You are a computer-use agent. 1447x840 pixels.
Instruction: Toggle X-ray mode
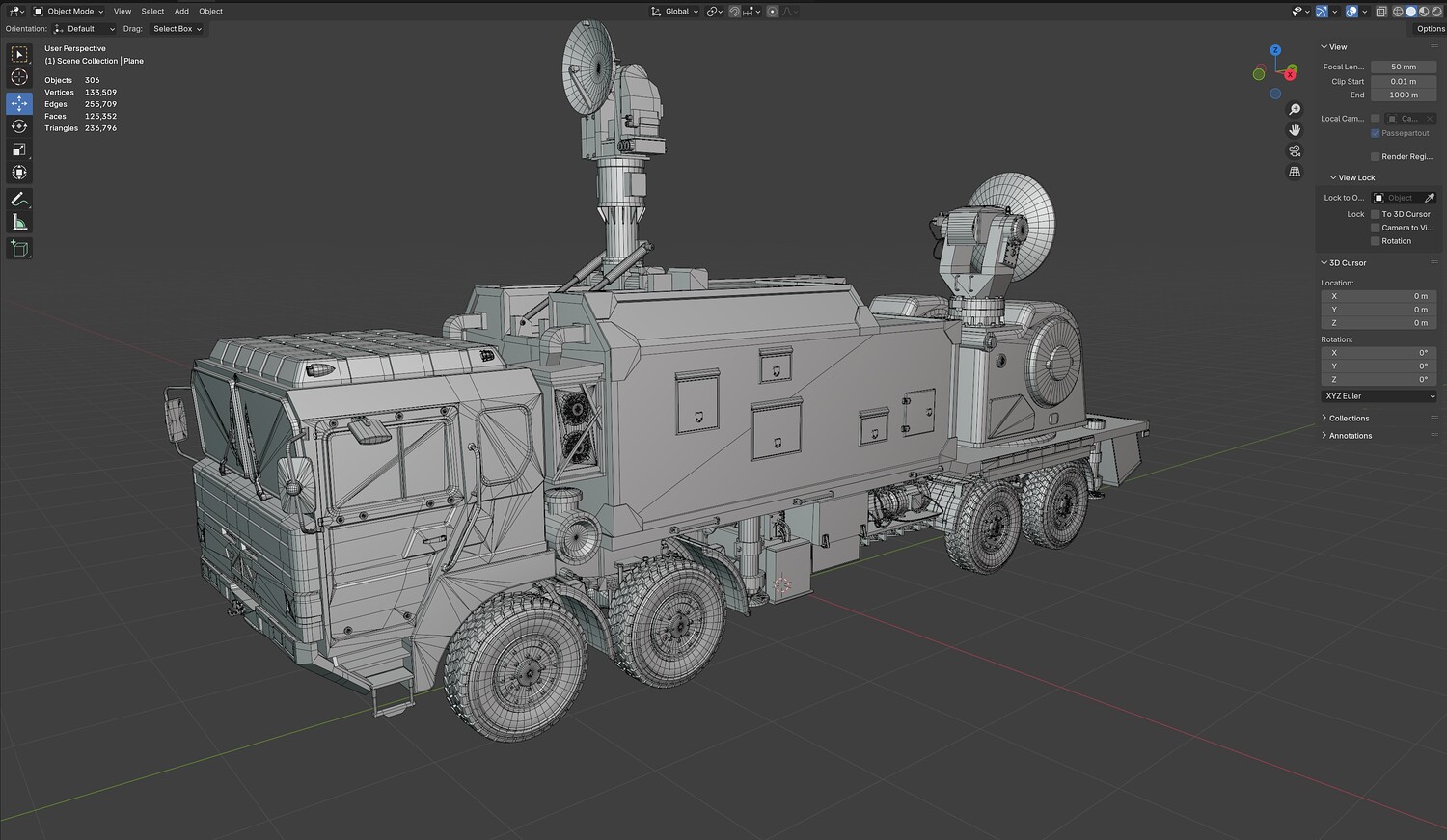[1381, 12]
